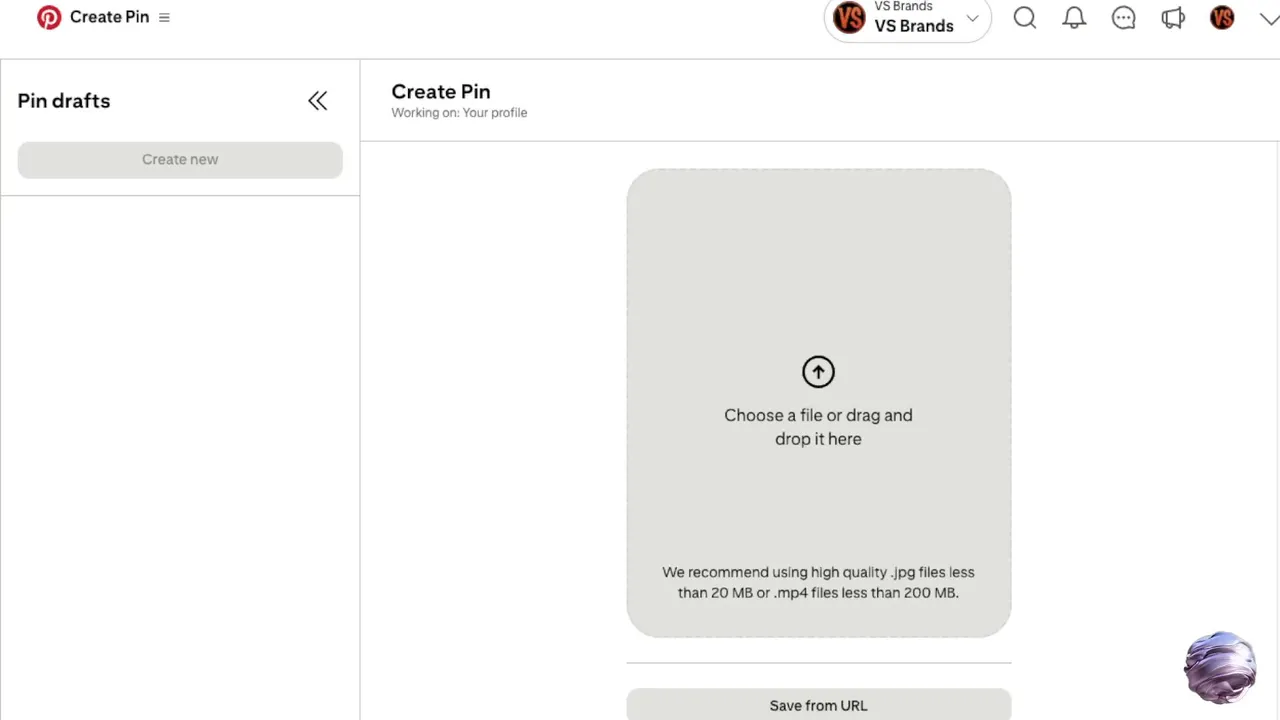
Task: Click "Choose a file or drag and drop" text
Action: tap(818, 427)
